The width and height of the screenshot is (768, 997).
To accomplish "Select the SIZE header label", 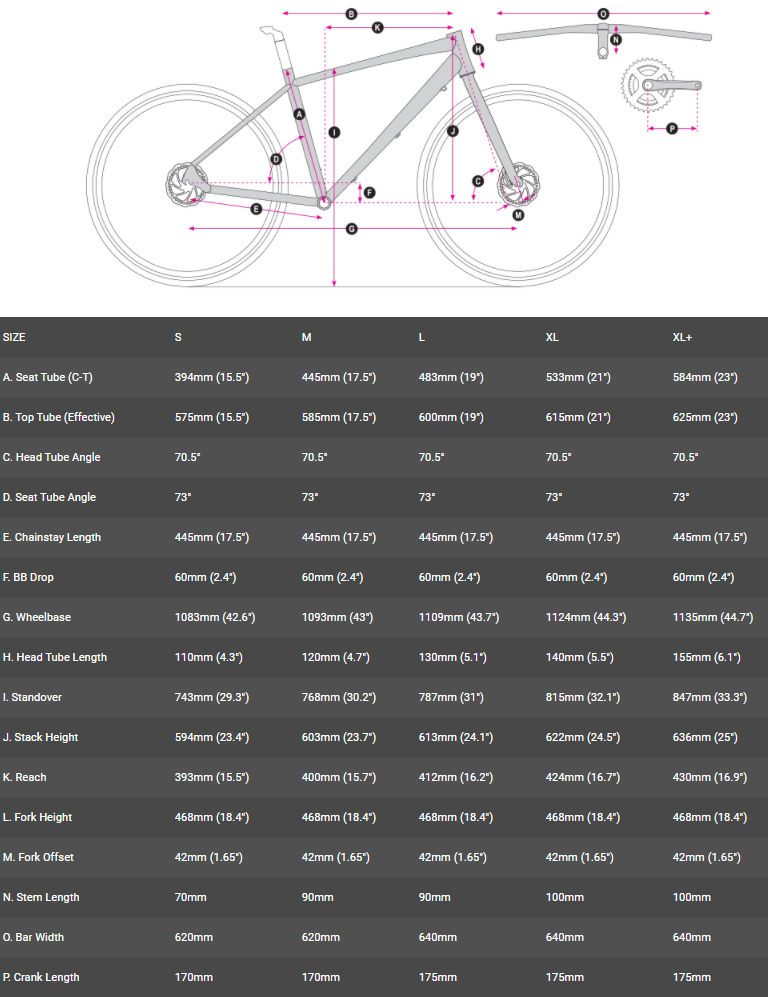I will (x=15, y=338).
